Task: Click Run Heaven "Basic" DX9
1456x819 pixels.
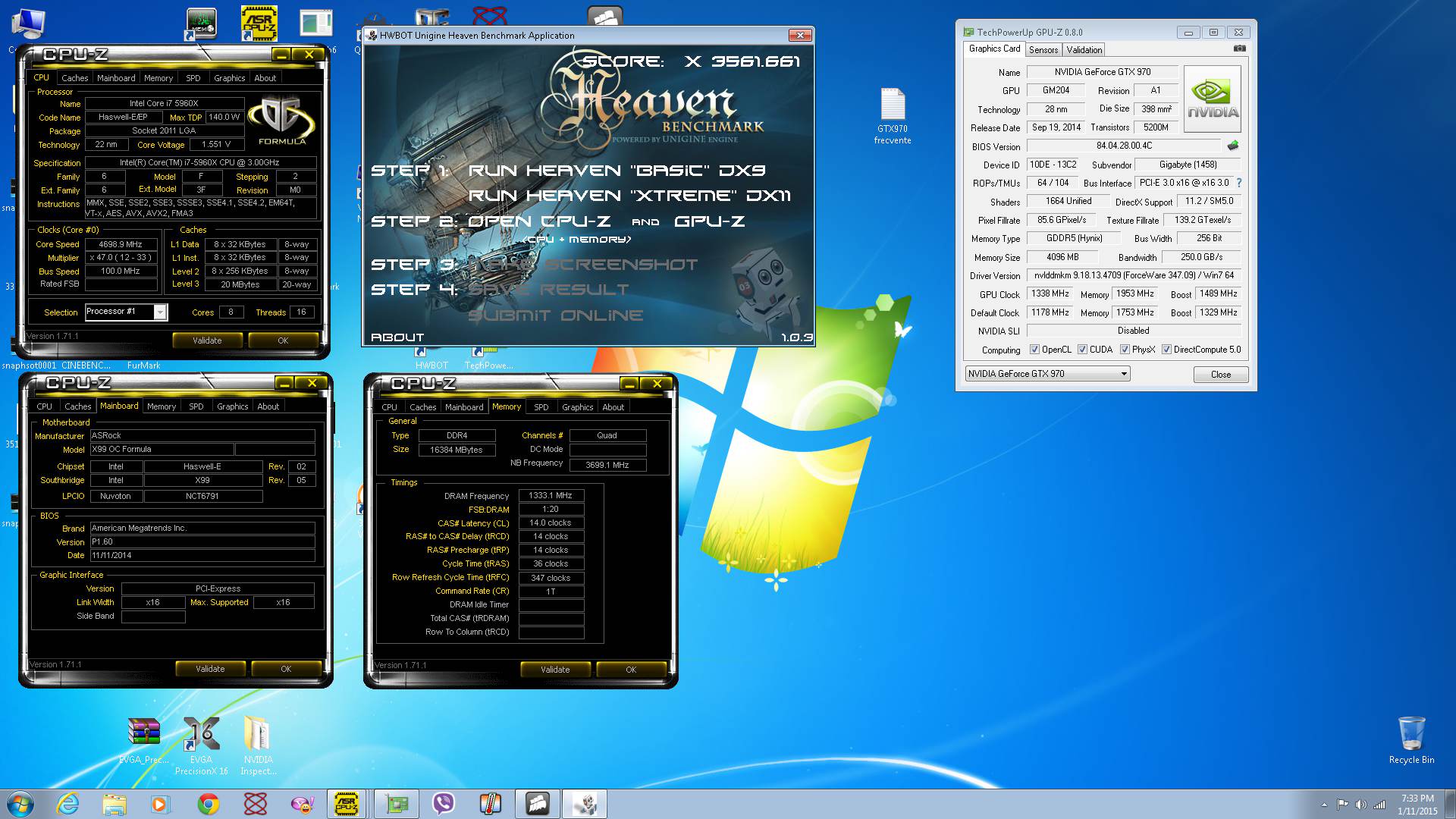Action: tap(617, 171)
